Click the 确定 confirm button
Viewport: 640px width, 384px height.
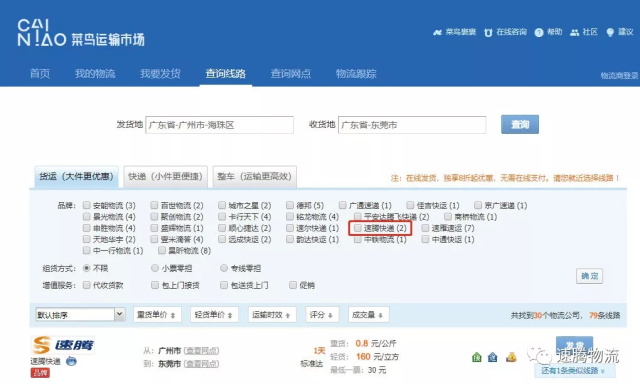click(589, 276)
